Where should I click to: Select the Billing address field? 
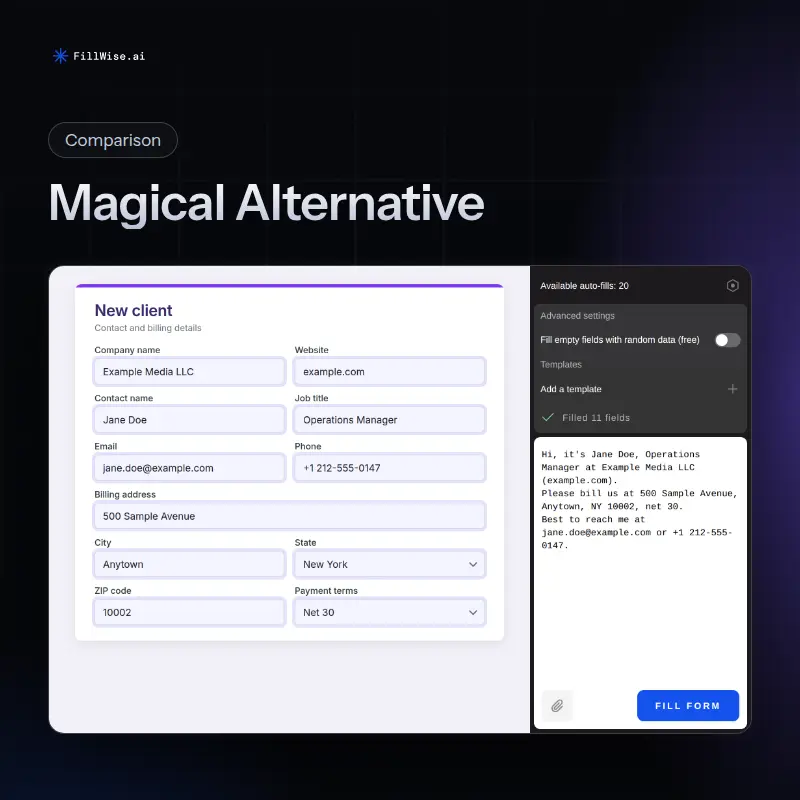(x=289, y=516)
